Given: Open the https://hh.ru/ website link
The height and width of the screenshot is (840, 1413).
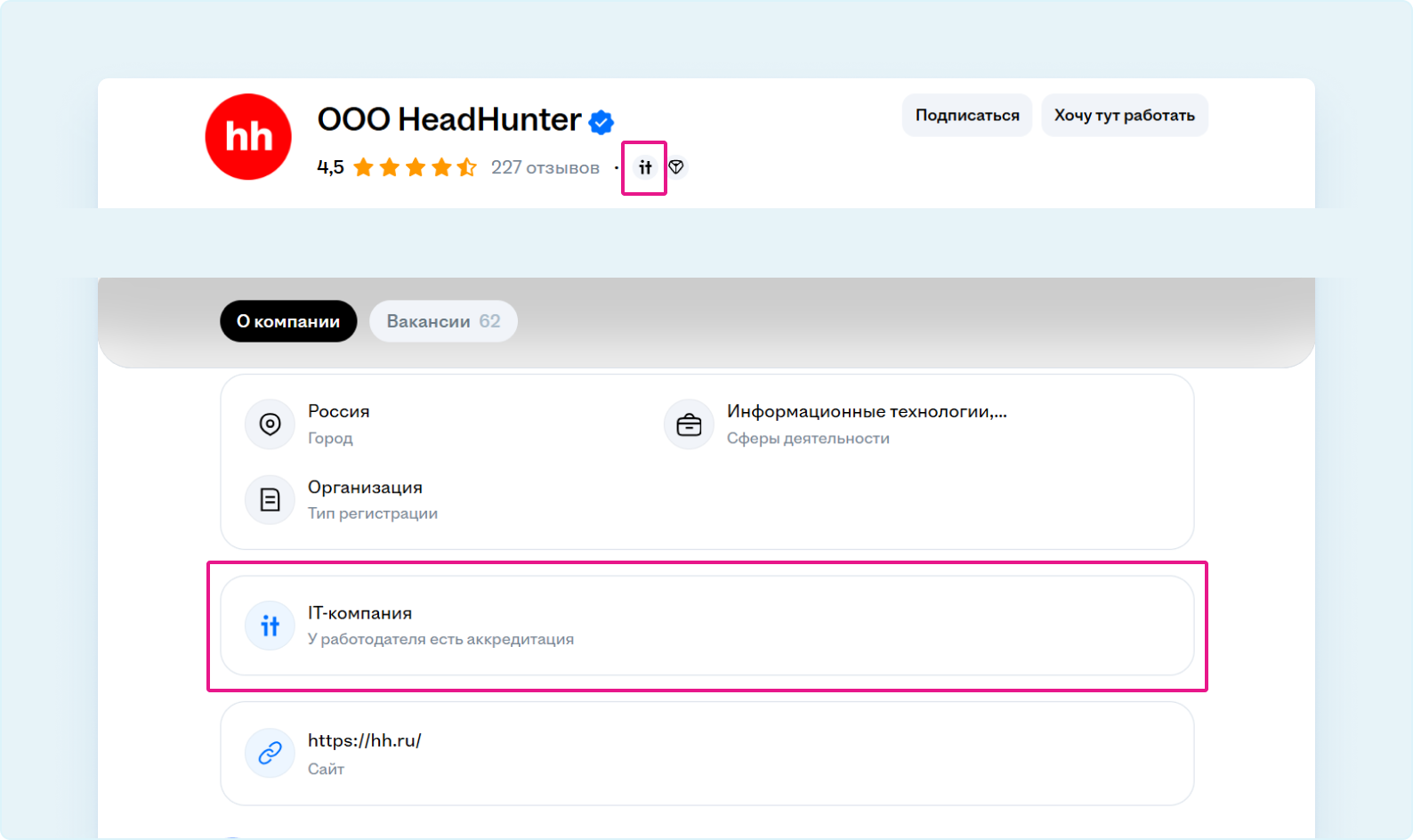Looking at the screenshot, I should tap(365, 740).
